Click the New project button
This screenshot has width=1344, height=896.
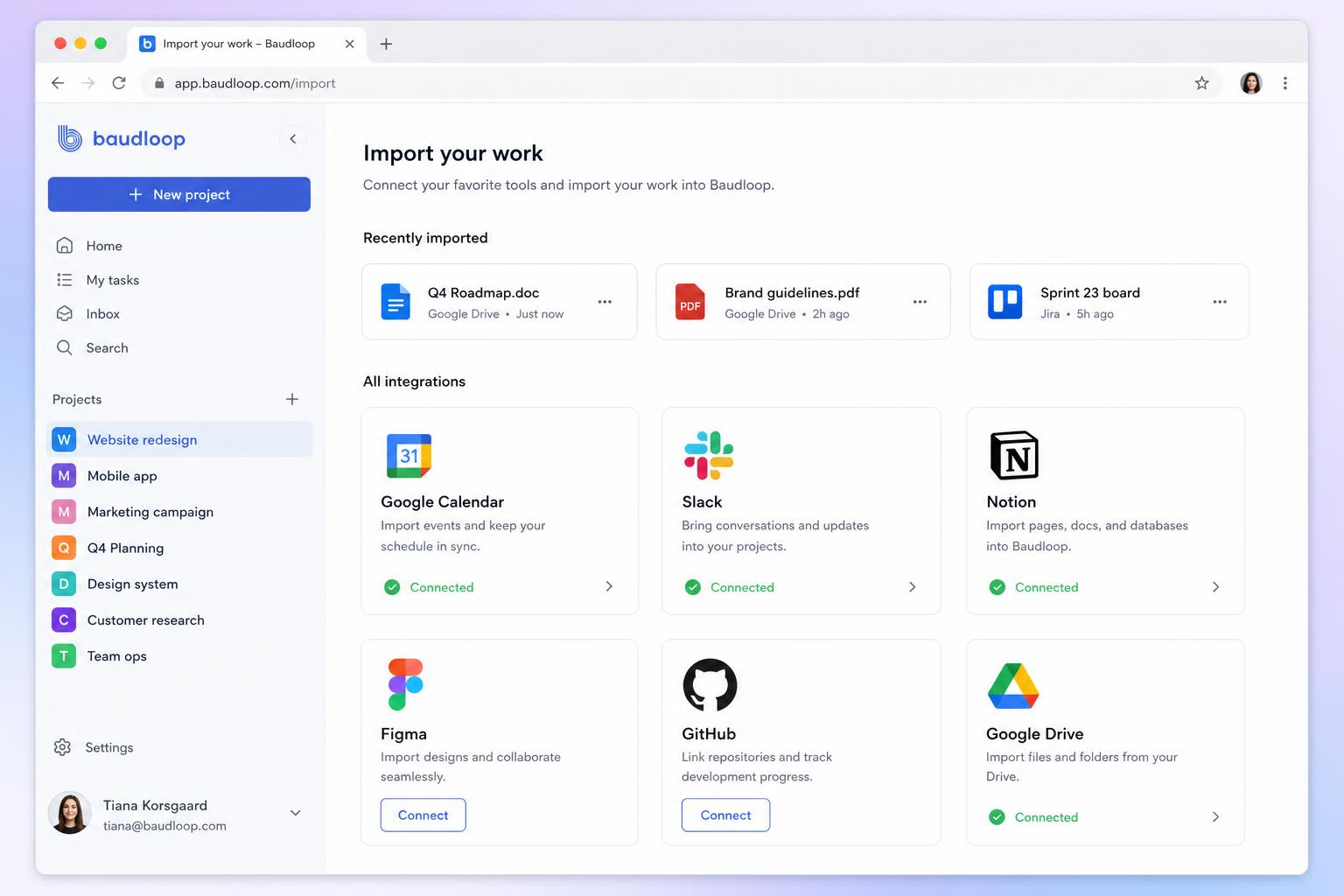click(x=179, y=194)
